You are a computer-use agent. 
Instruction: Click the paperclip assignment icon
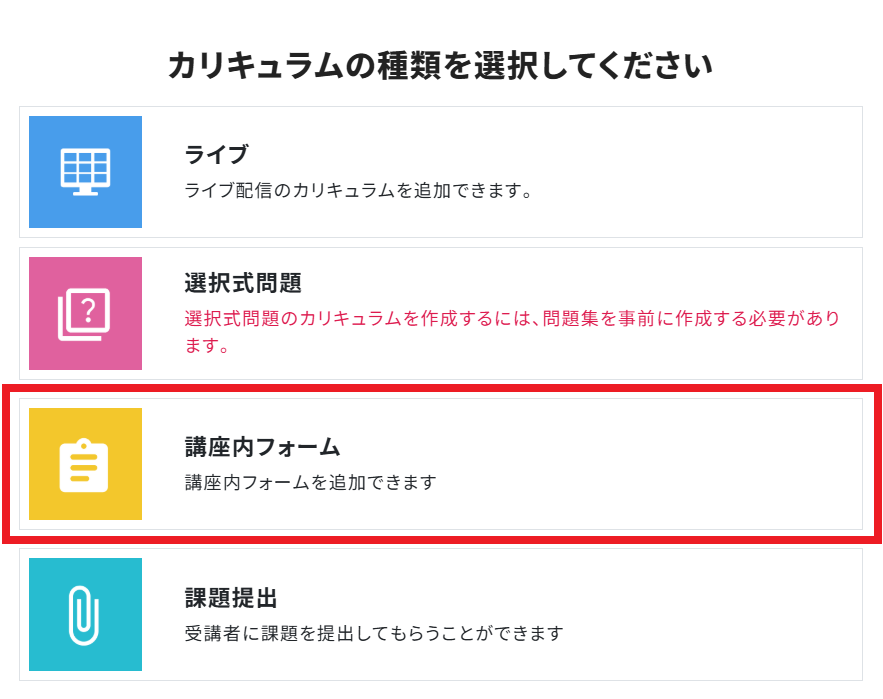[85, 615]
